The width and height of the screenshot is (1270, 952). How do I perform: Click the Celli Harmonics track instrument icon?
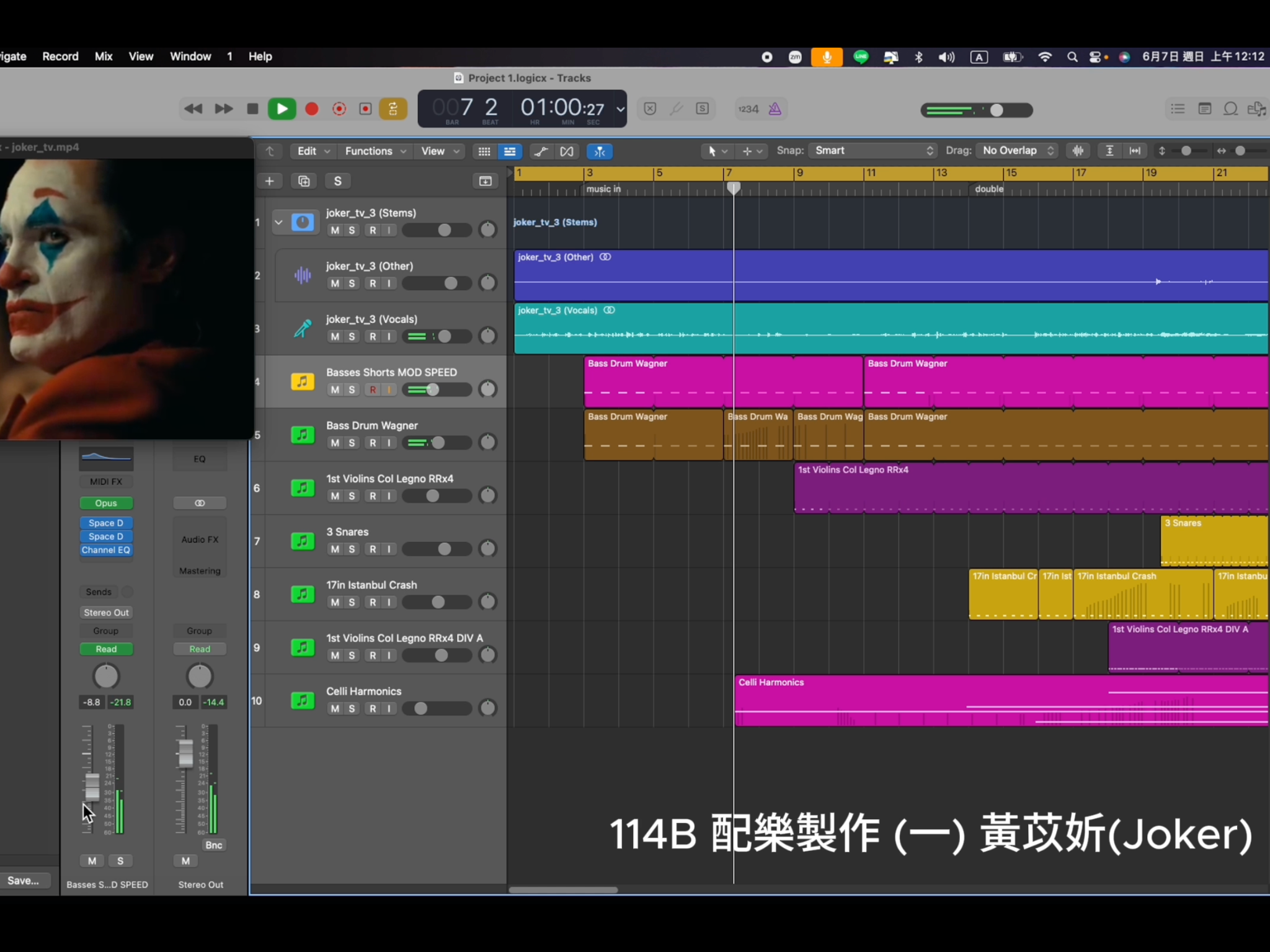click(303, 700)
